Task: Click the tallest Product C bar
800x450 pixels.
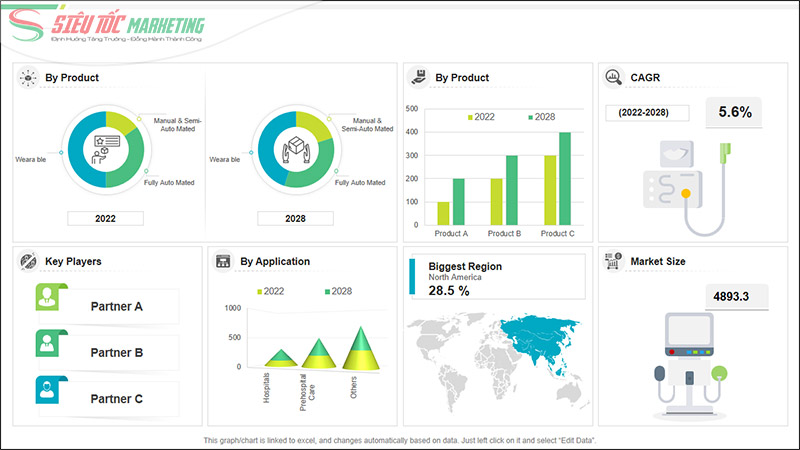Action: 565,178
